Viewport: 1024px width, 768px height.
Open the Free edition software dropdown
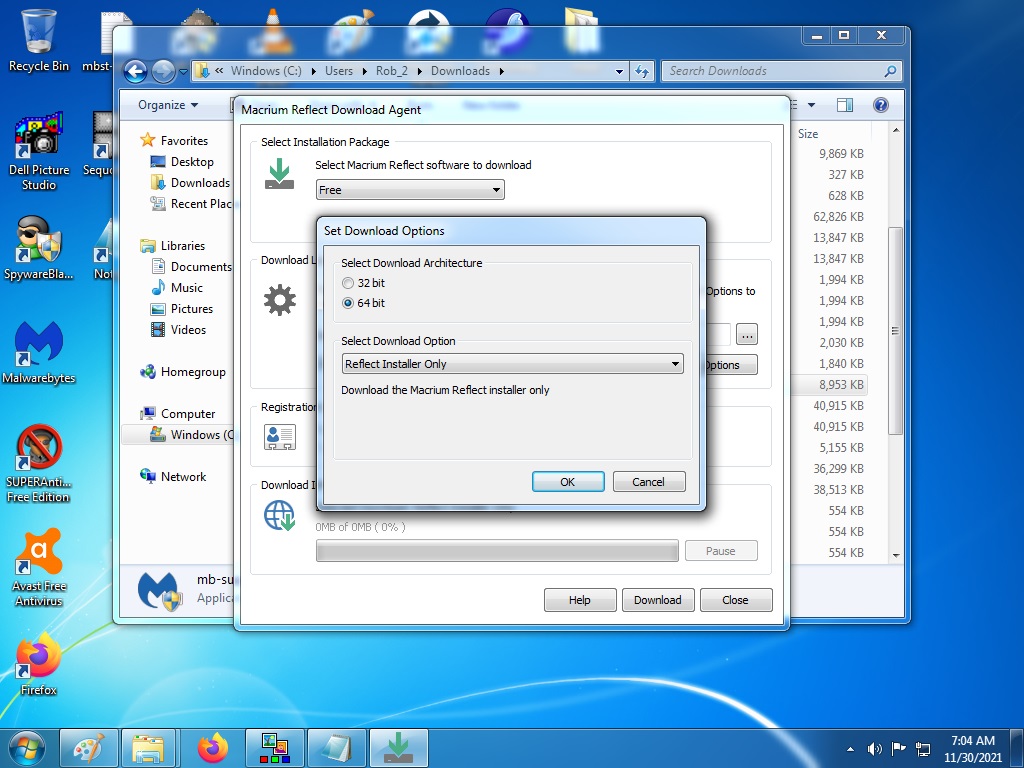click(410, 190)
